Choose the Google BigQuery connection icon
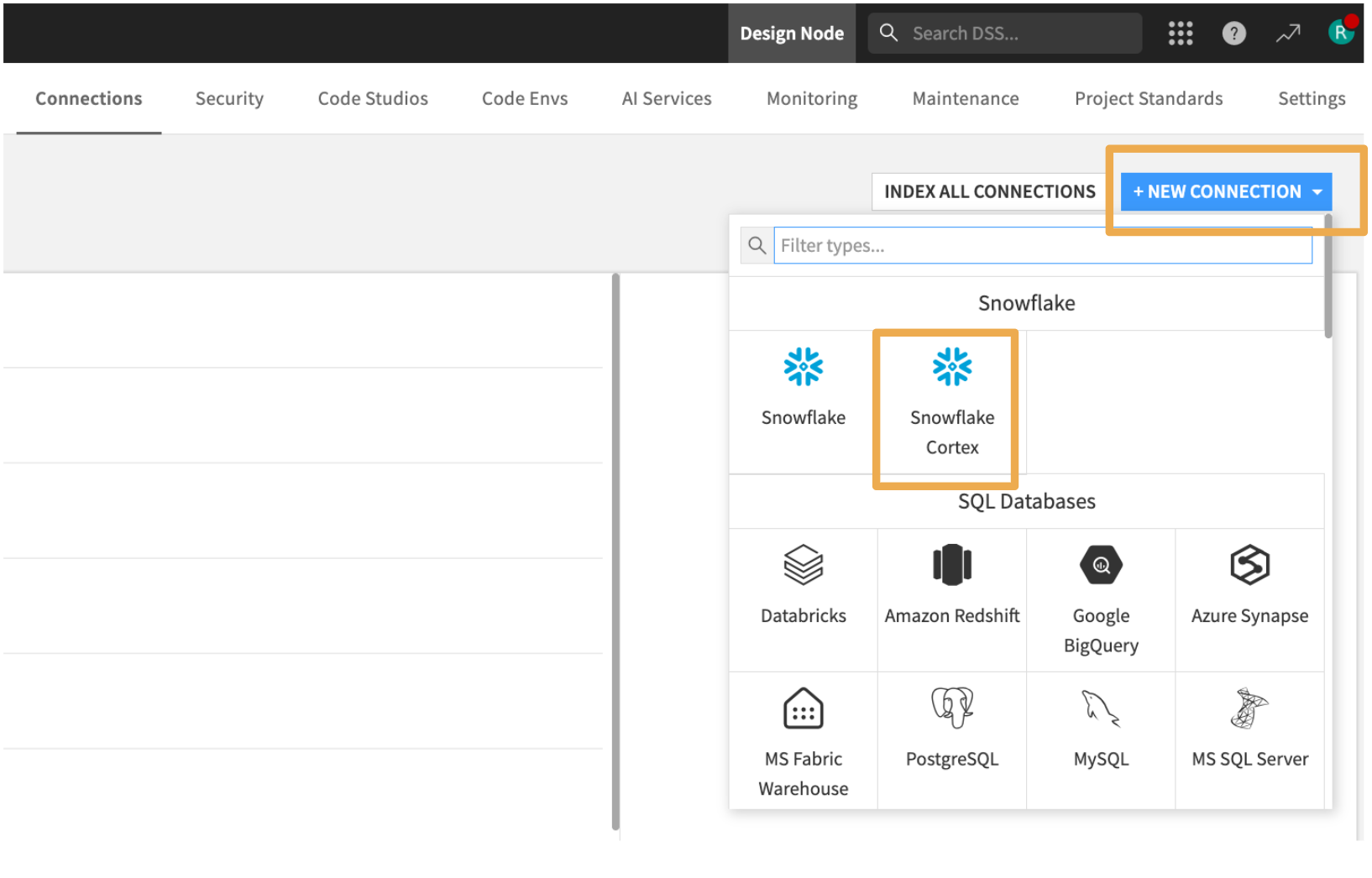 (1101, 565)
